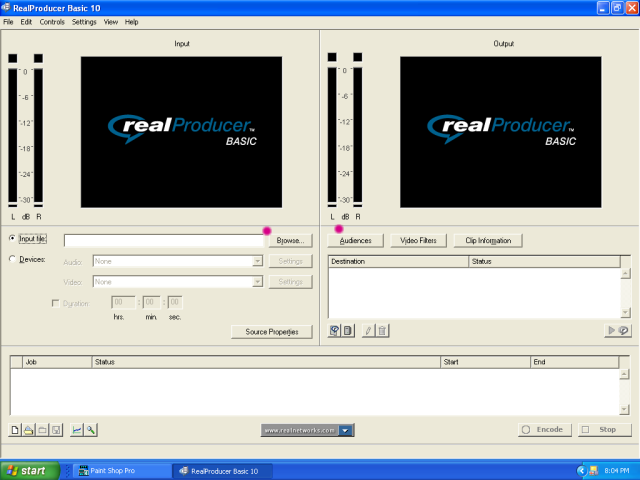Click destination list scroll down arrow
Screen dimensions: 640x480
tap(625, 313)
